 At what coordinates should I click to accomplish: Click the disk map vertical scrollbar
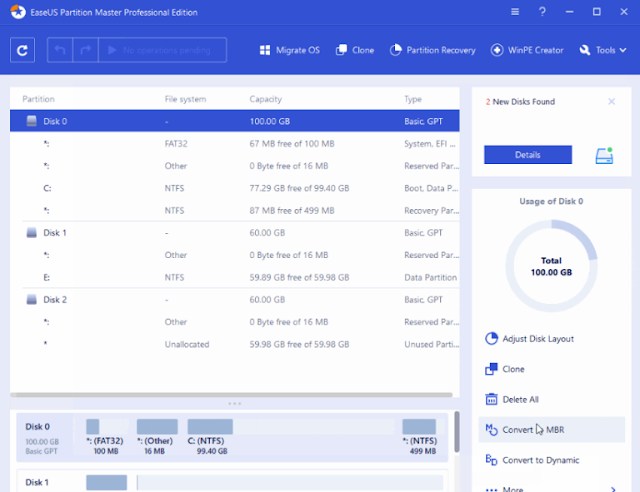click(x=457, y=432)
